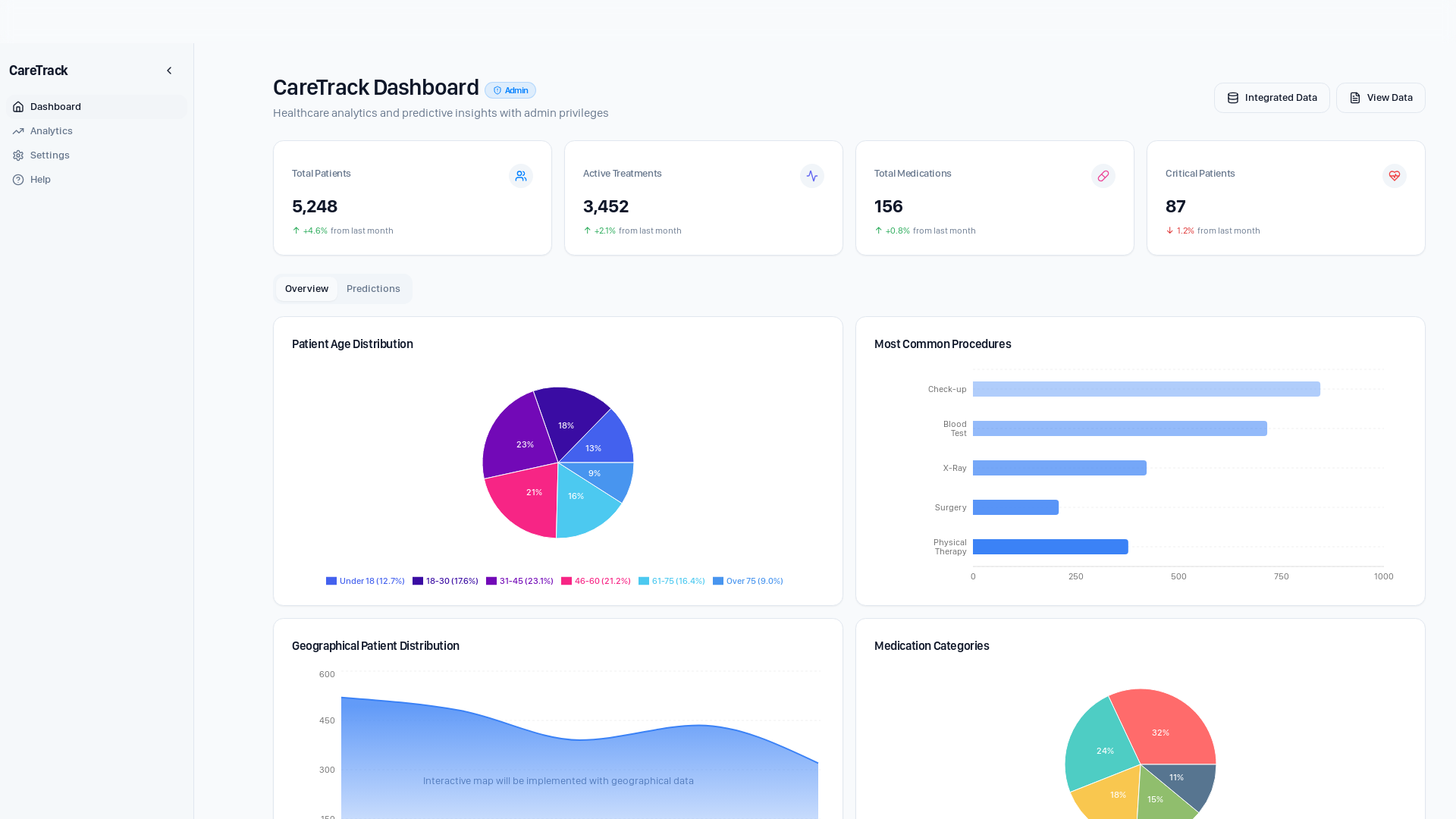The height and width of the screenshot is (819, 1456).
Task: Click the Check-up bar in procedures chart
Action: 1147,389
